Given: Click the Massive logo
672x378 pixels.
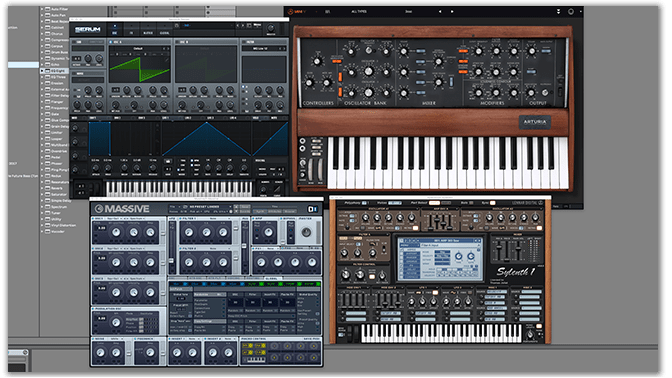Looking at the screenshot, I should [x=122, y=209].
